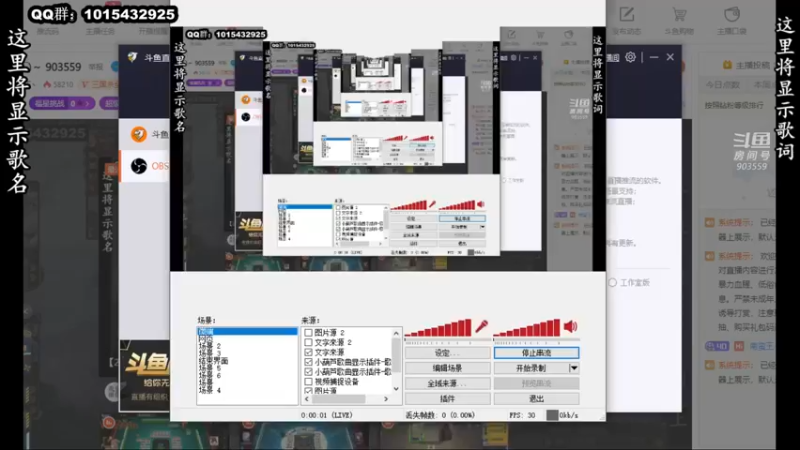Open 全域来源... global sources
This screenshot has width=800, height=450.
pos(447,383)
